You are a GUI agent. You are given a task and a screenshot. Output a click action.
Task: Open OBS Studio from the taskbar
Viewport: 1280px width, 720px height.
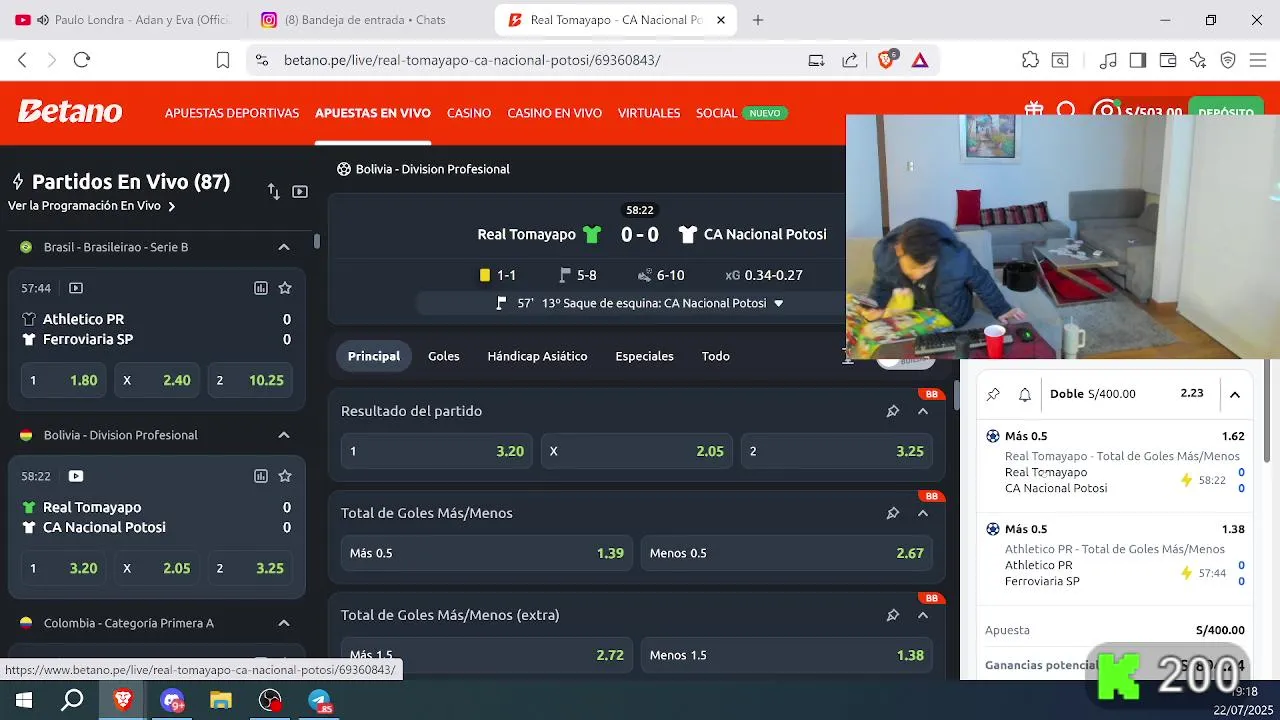270,701
